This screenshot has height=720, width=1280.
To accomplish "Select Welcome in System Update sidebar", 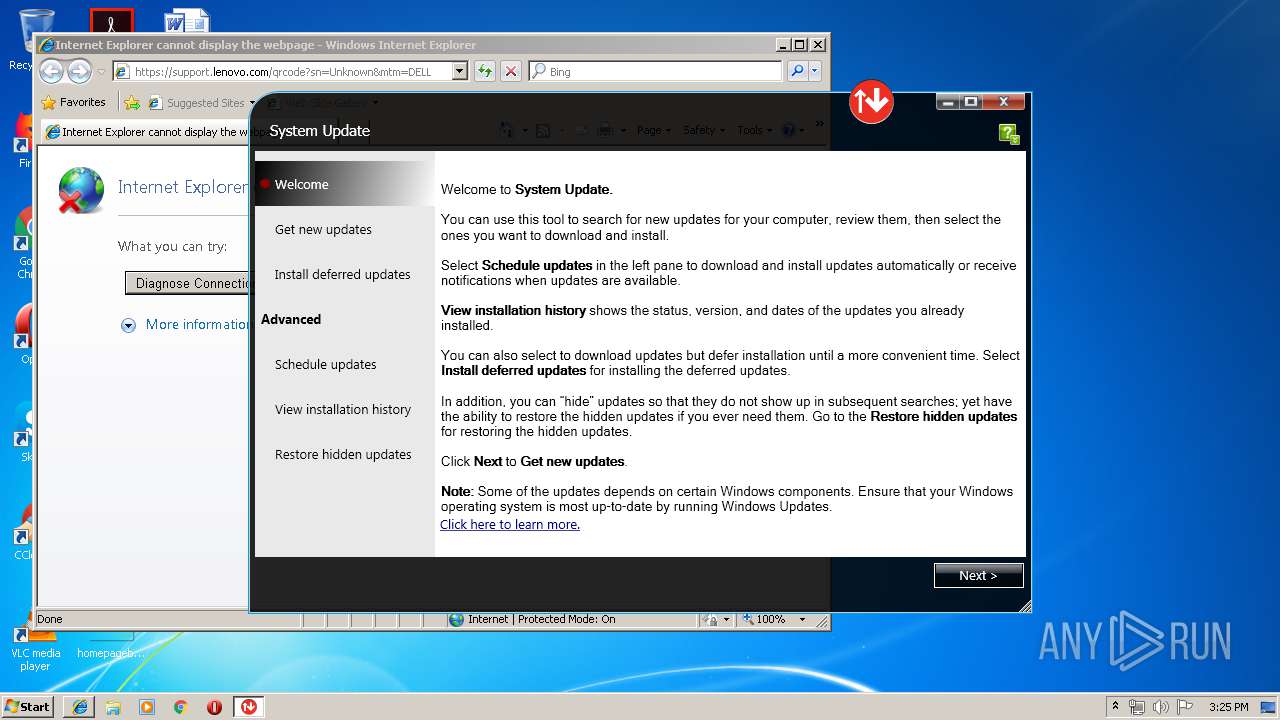I will [x=345, y=184].
